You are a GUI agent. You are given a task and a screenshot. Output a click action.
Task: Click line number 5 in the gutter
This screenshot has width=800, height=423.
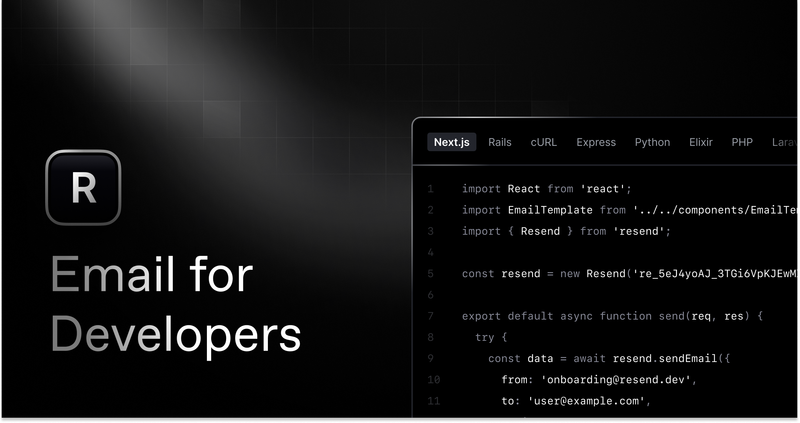tap(431, 274)
